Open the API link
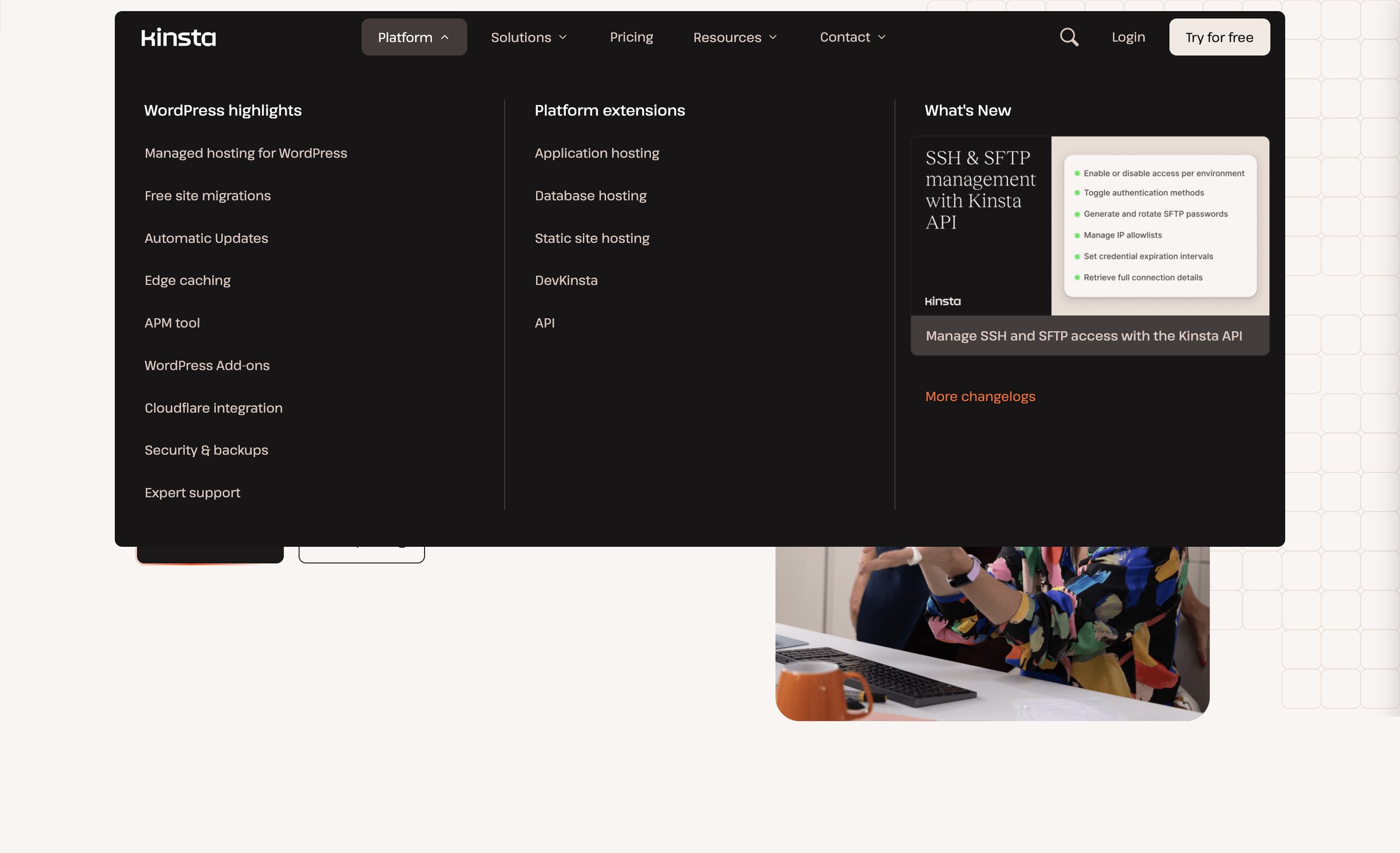Viewport: 1400px width, 853px height. tap(544, 323)
